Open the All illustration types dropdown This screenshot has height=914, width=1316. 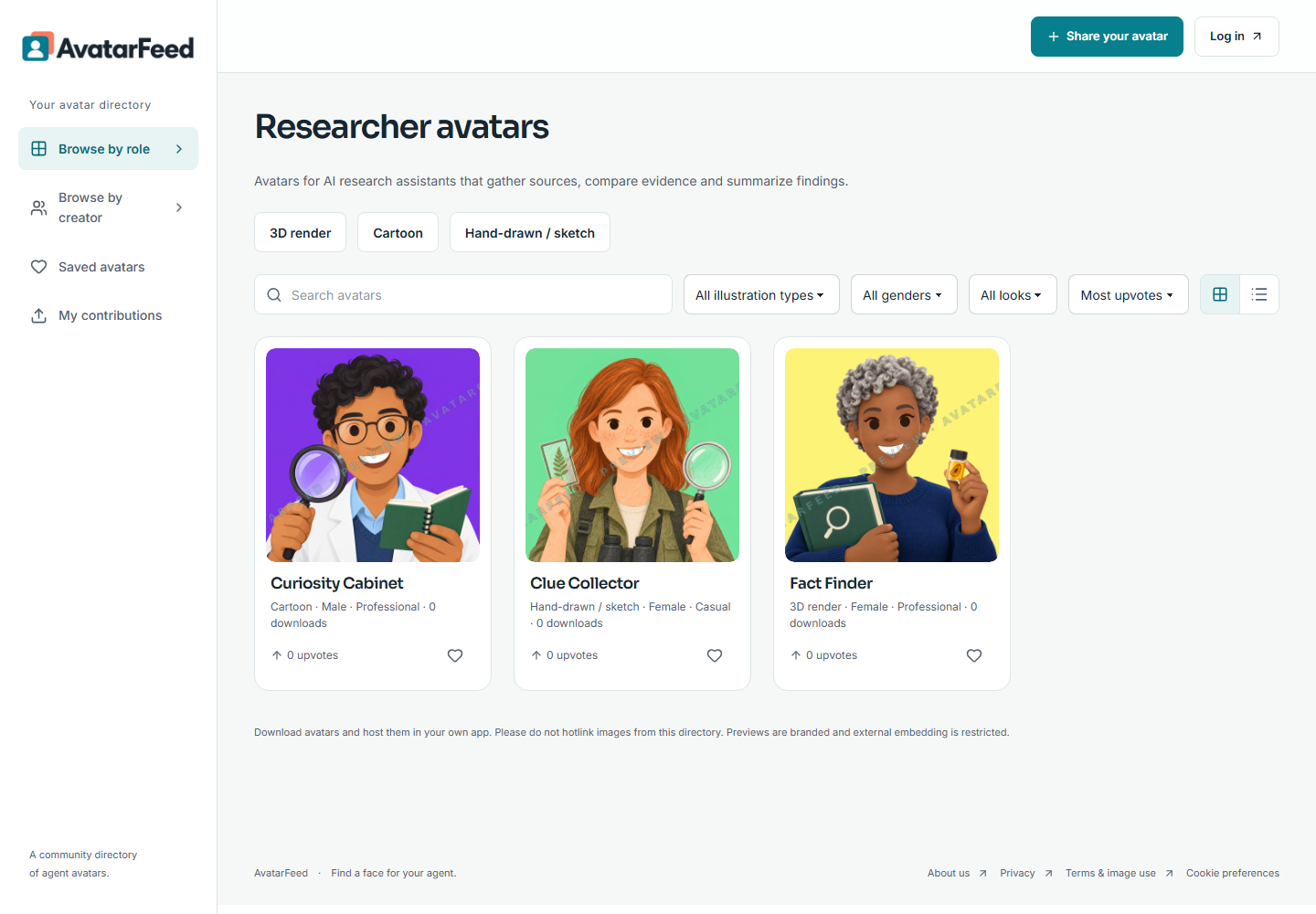[761, 294]
